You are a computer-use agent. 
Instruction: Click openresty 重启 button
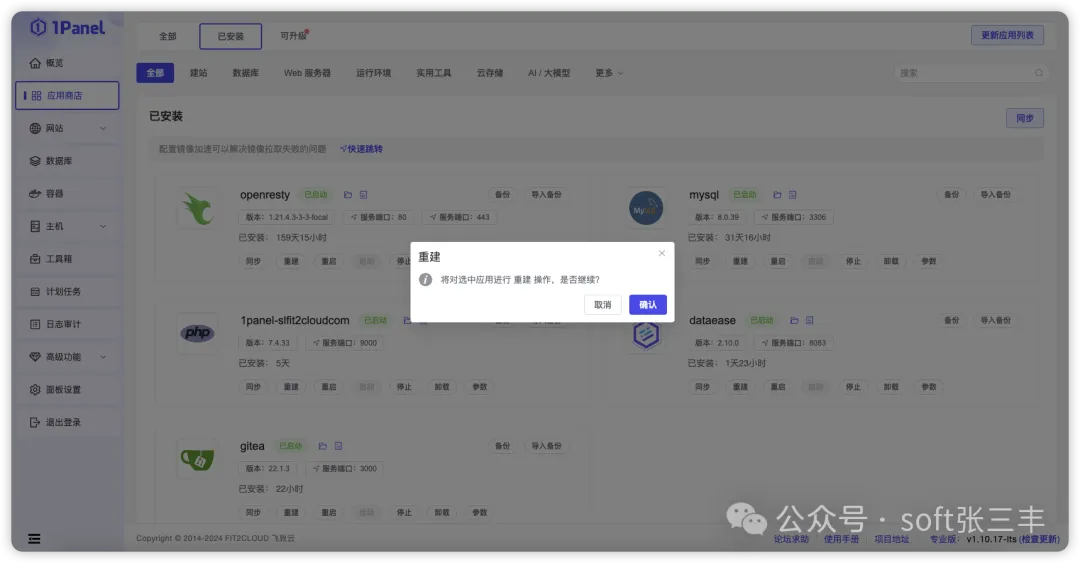pos(329,261)
